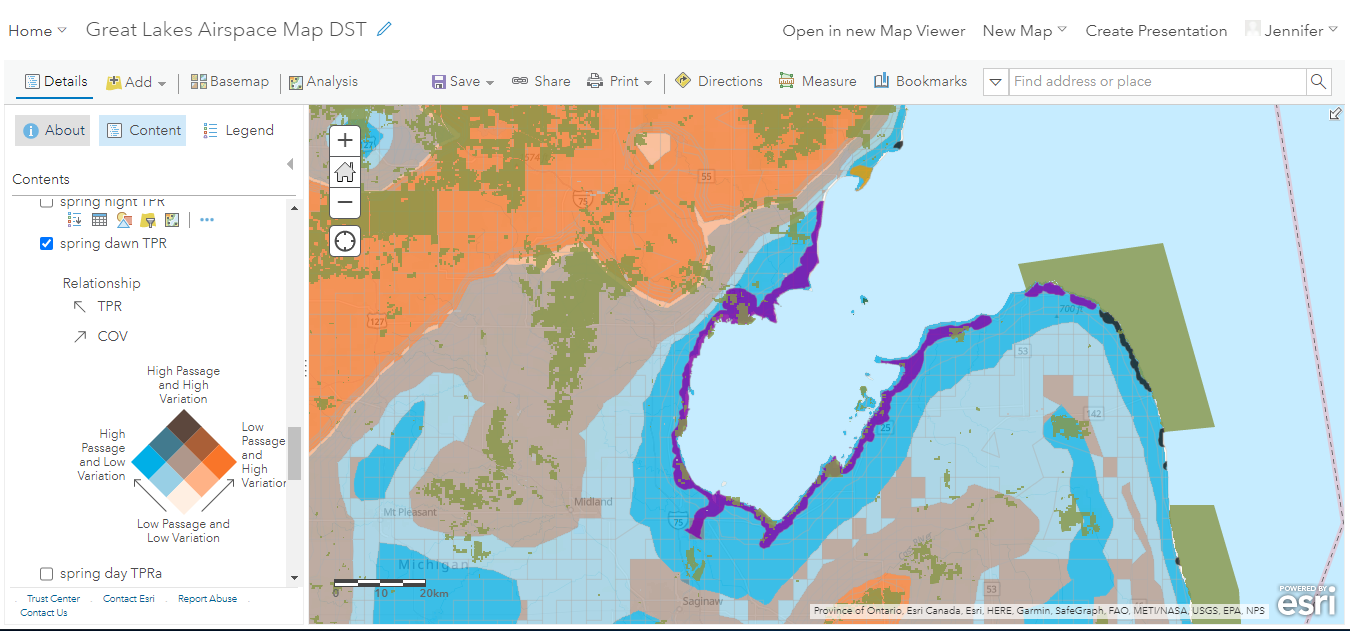Click the Create Presentation link

[1156, 31]
